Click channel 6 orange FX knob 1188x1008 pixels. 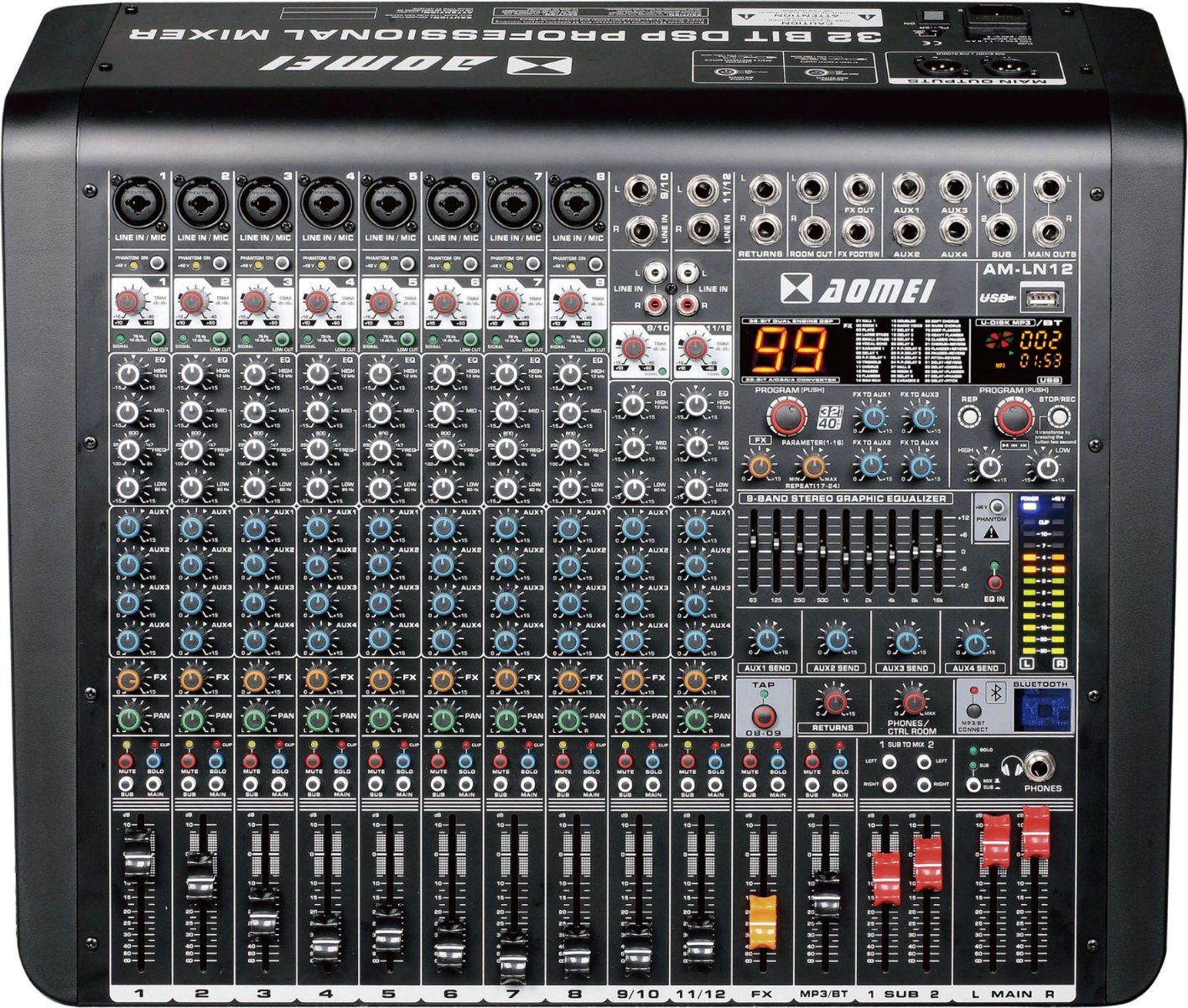pyautogui.click(x=443, y=679)
